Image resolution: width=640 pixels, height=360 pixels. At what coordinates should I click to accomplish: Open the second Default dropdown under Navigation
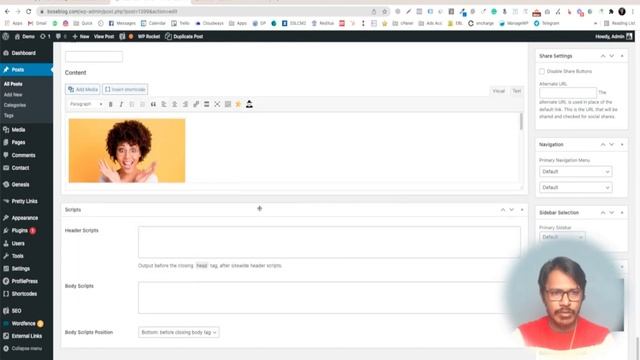point(576,187)
